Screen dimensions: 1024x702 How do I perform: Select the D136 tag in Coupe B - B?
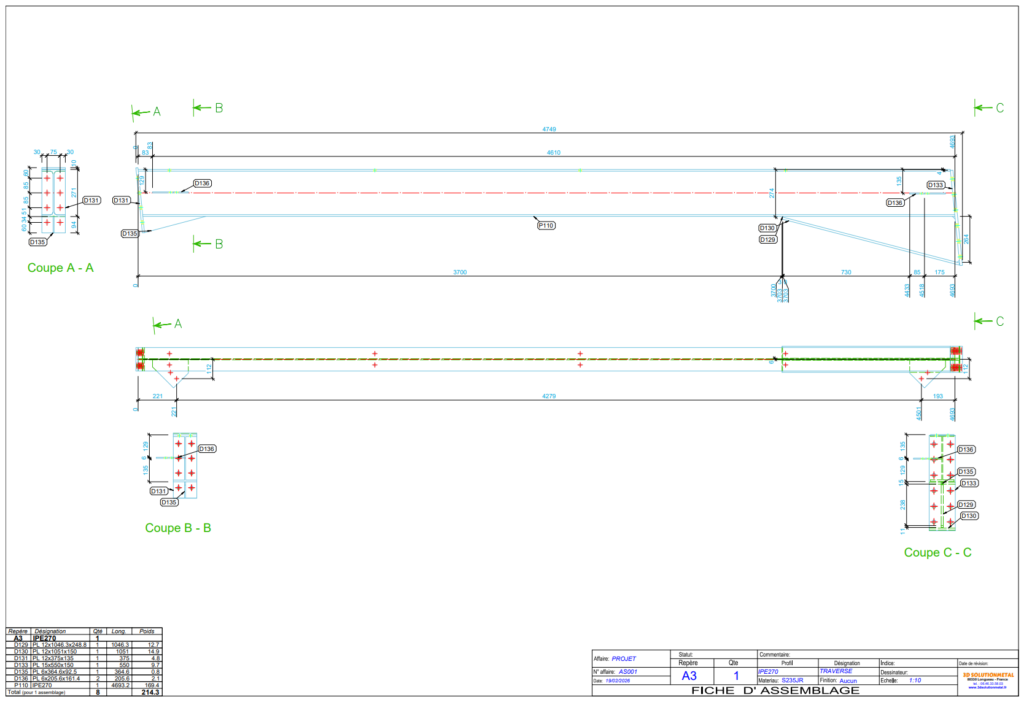[x=207, y=449]
